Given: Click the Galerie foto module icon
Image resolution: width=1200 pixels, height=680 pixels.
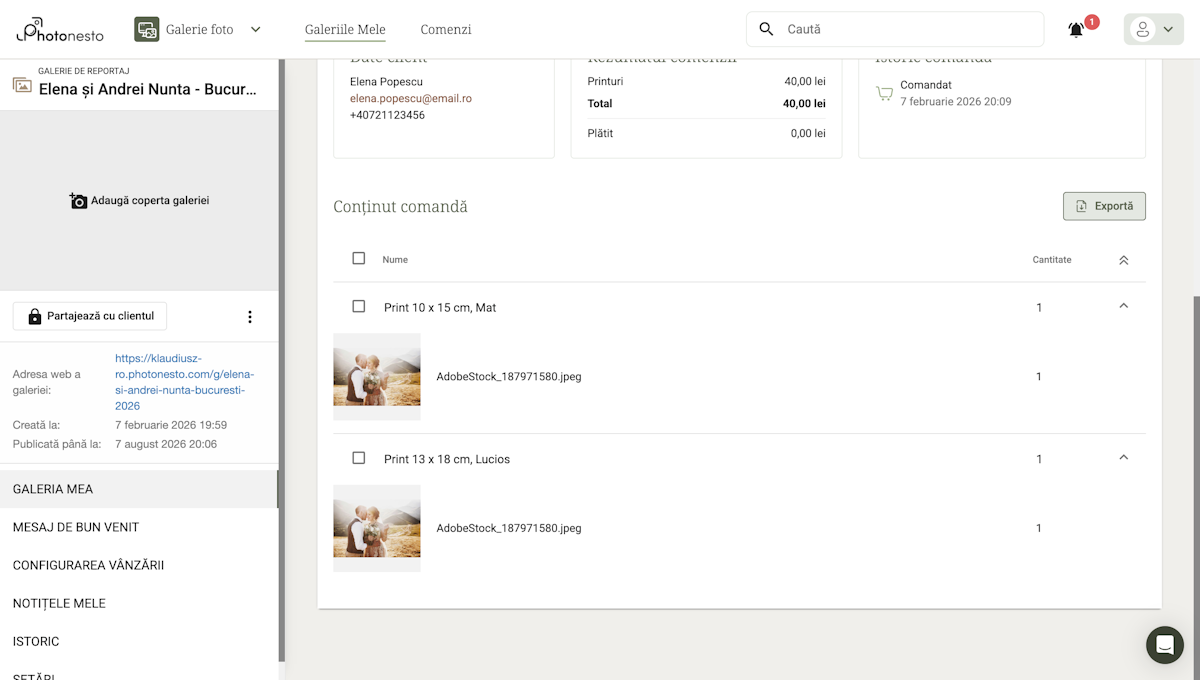Looking at the screenshot, I should click(147, 30).
